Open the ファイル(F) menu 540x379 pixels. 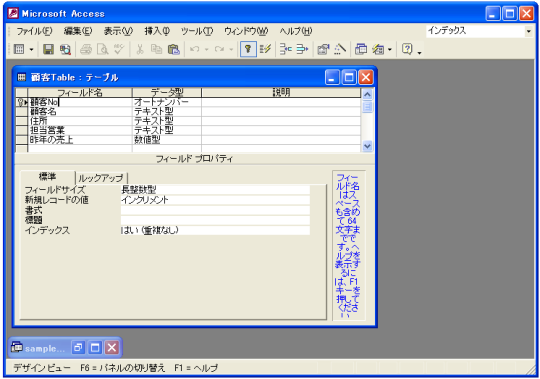click(34, 31)
